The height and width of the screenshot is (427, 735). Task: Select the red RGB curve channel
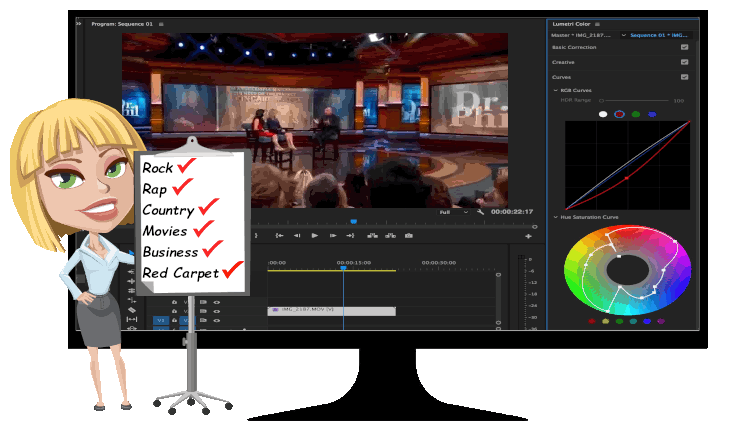(x=619, y=114)
